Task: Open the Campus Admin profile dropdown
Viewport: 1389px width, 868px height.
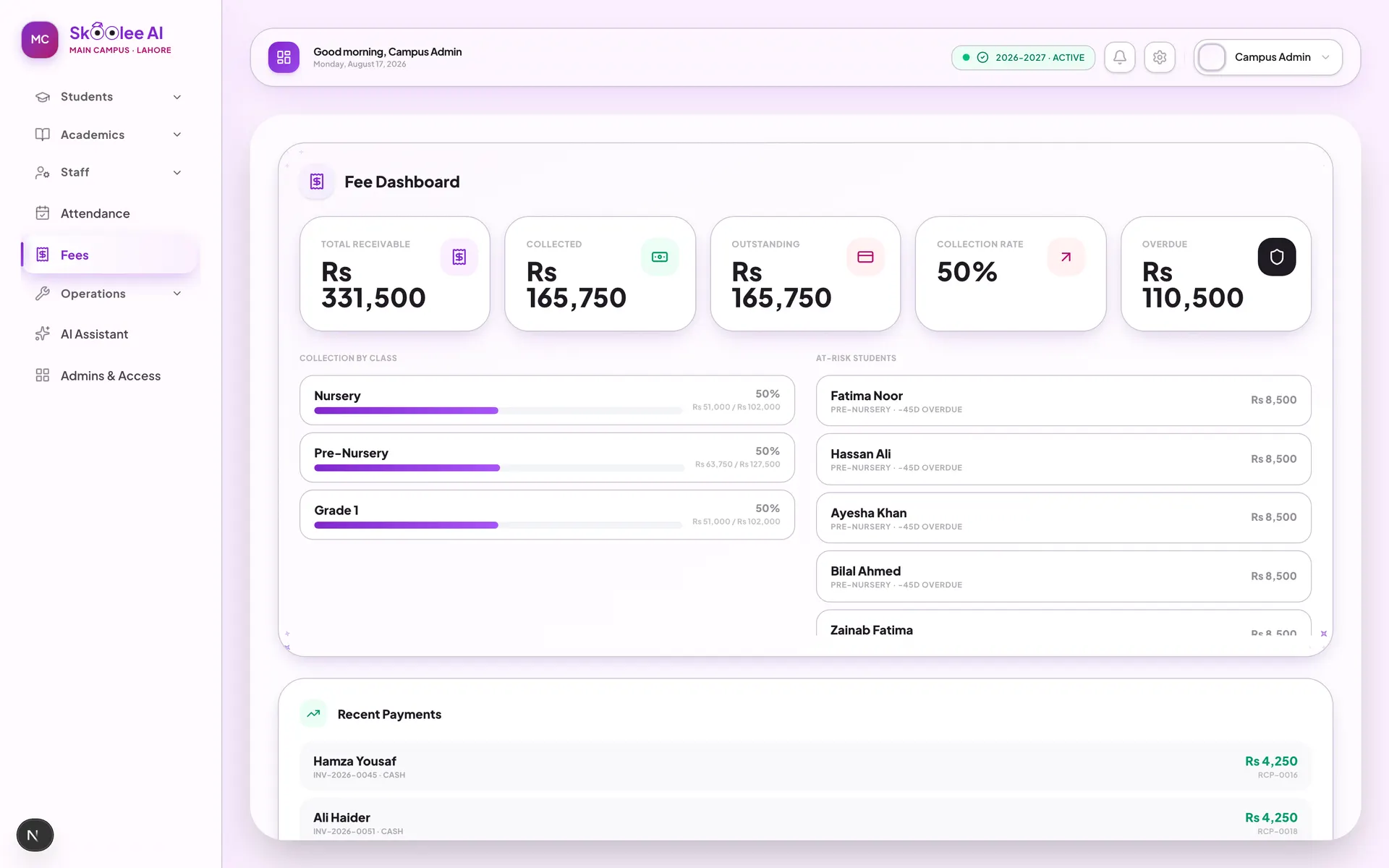Action: (1268, 57)
